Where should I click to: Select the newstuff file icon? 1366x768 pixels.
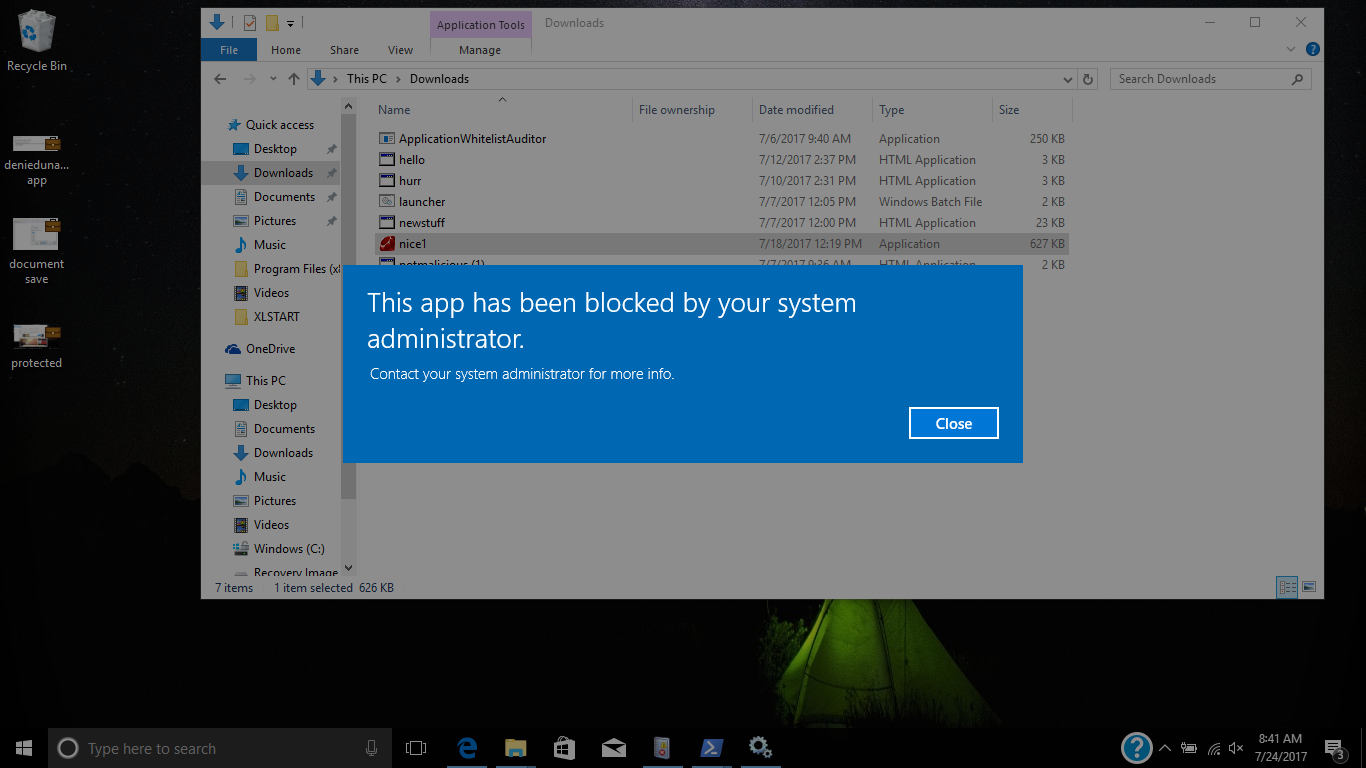click(388, 223)
